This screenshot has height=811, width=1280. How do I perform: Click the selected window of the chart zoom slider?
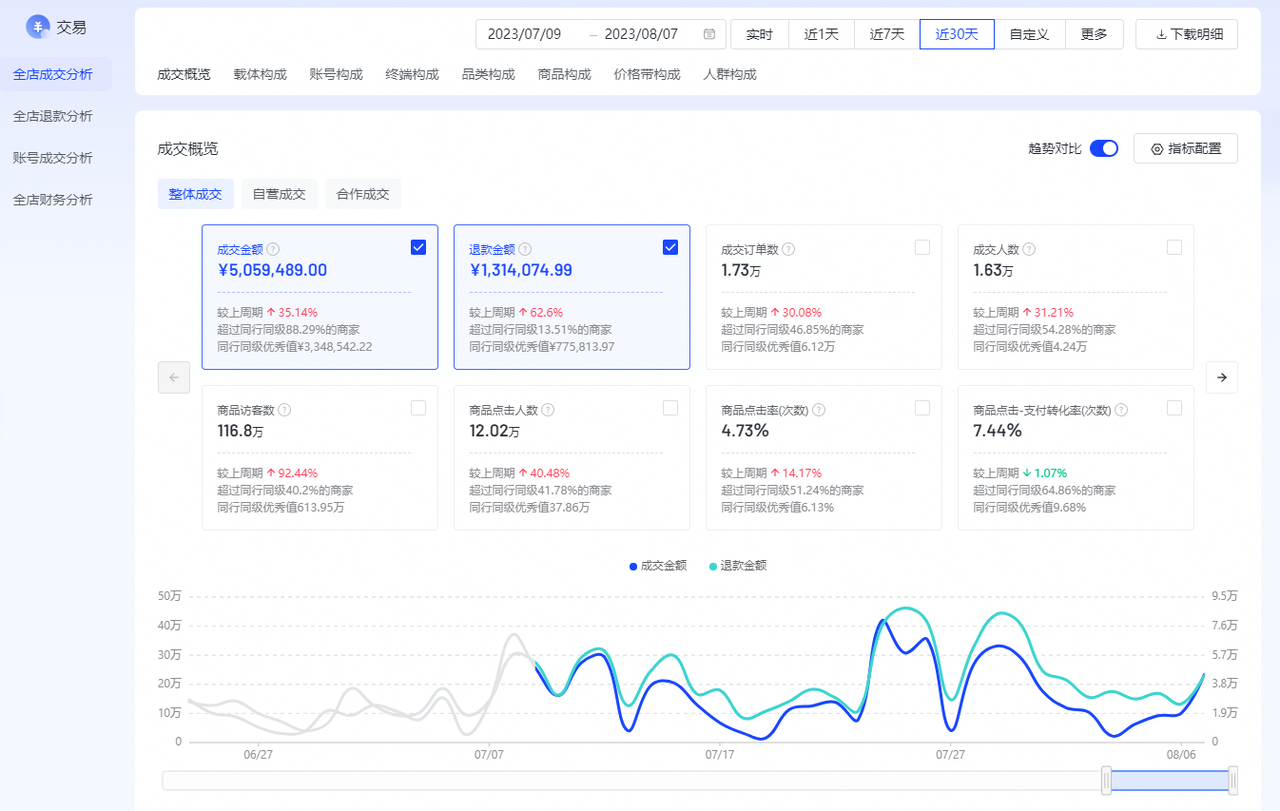pyautogui.click(x=1170, y=780)
